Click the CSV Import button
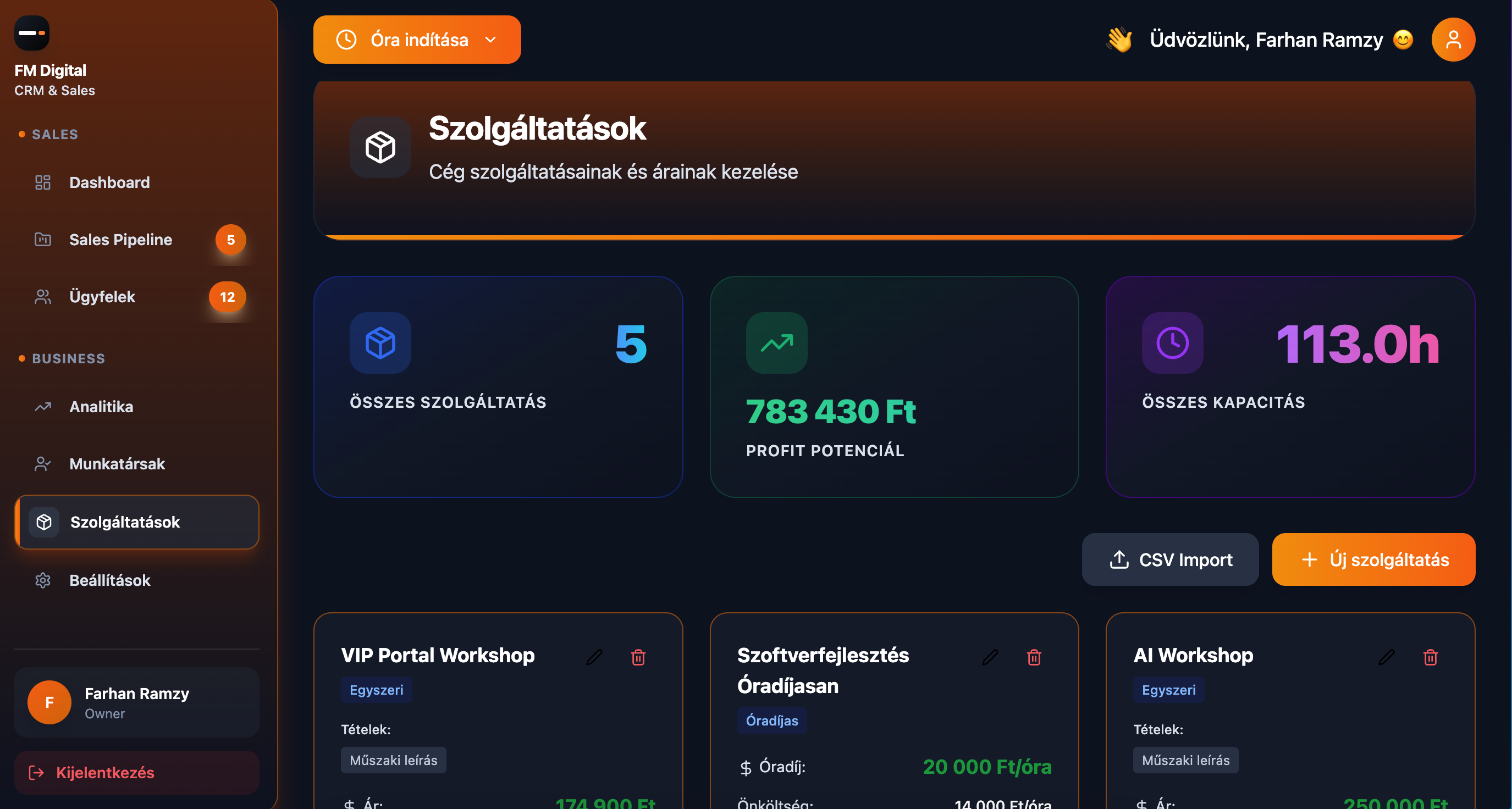 click(x=1170, y=559)
